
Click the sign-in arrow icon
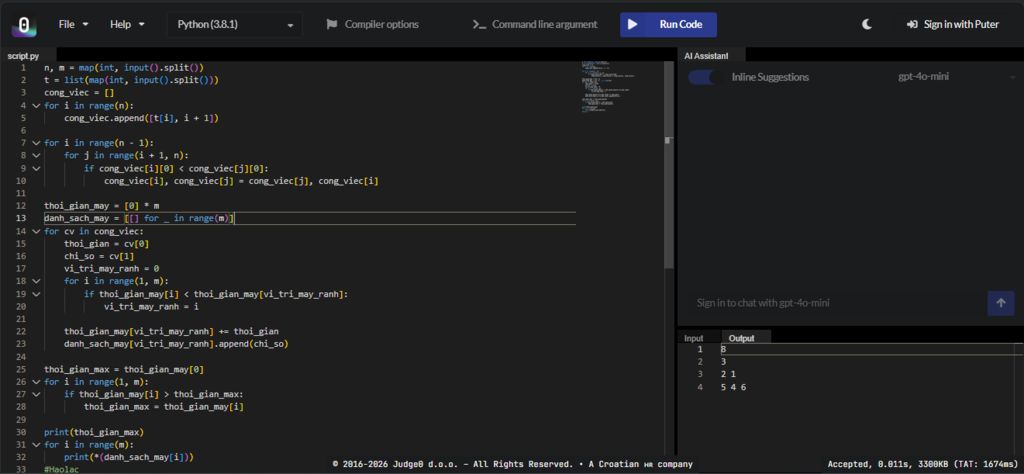click(912, 24)
